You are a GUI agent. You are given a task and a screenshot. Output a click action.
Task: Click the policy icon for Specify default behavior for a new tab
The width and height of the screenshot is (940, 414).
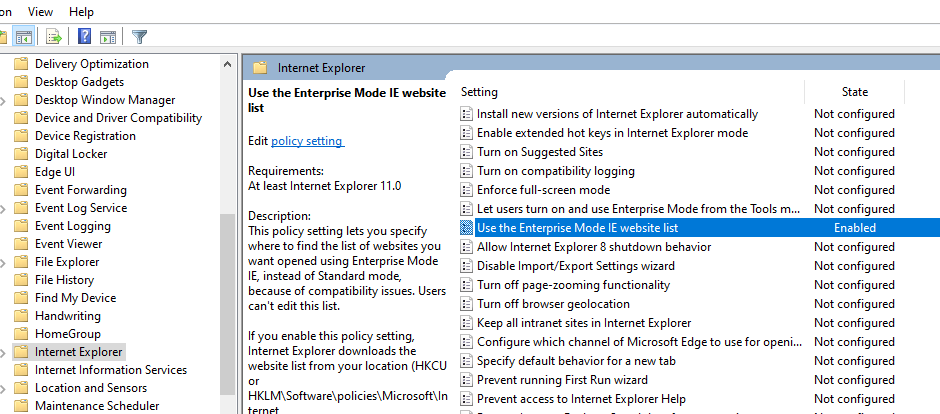[466, 361]
